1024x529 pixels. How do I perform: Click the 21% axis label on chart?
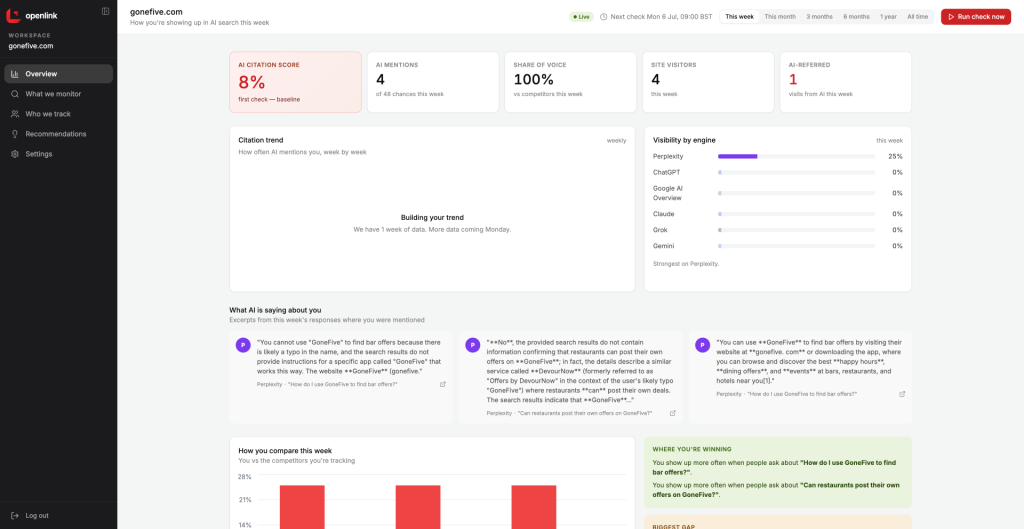click(x=244, y=500)
